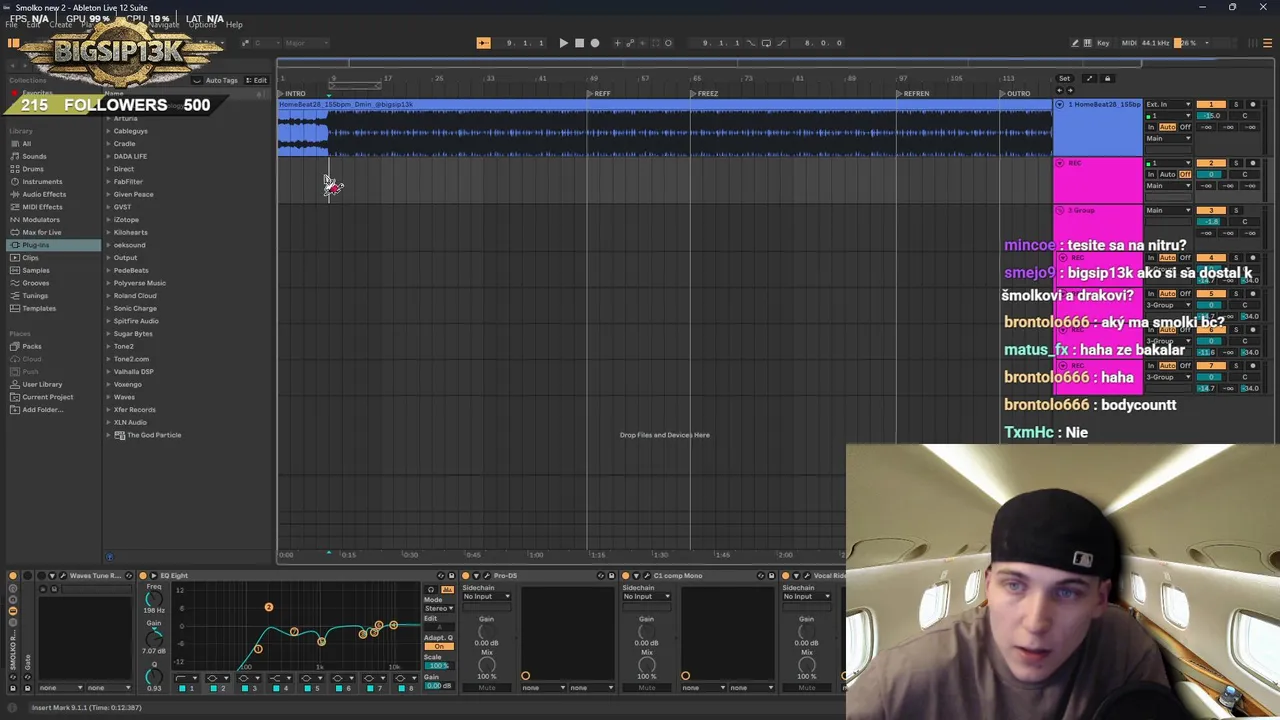Jump to previous locator arrow
This screenshot has width=1280, height=720.
1060,90
